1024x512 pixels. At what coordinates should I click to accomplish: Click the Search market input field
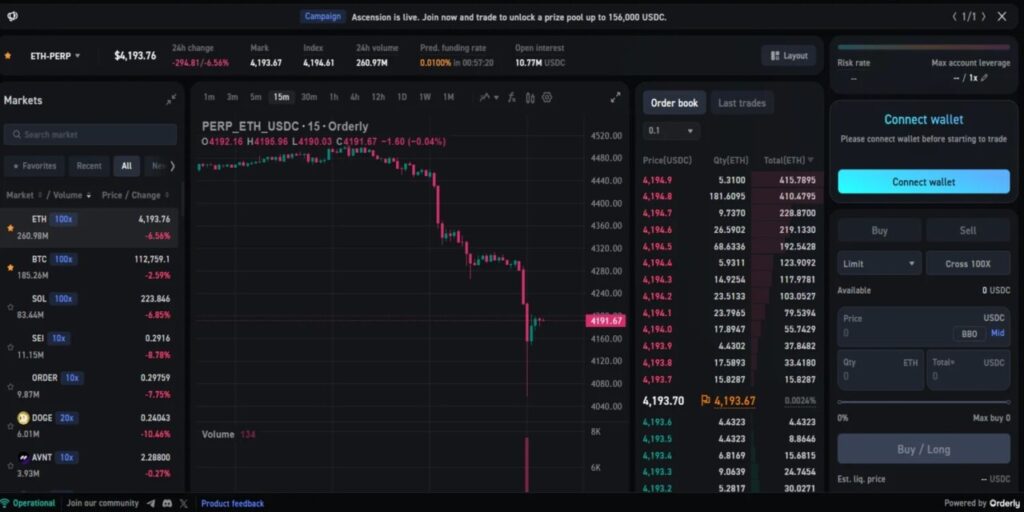tap(90, 134)
